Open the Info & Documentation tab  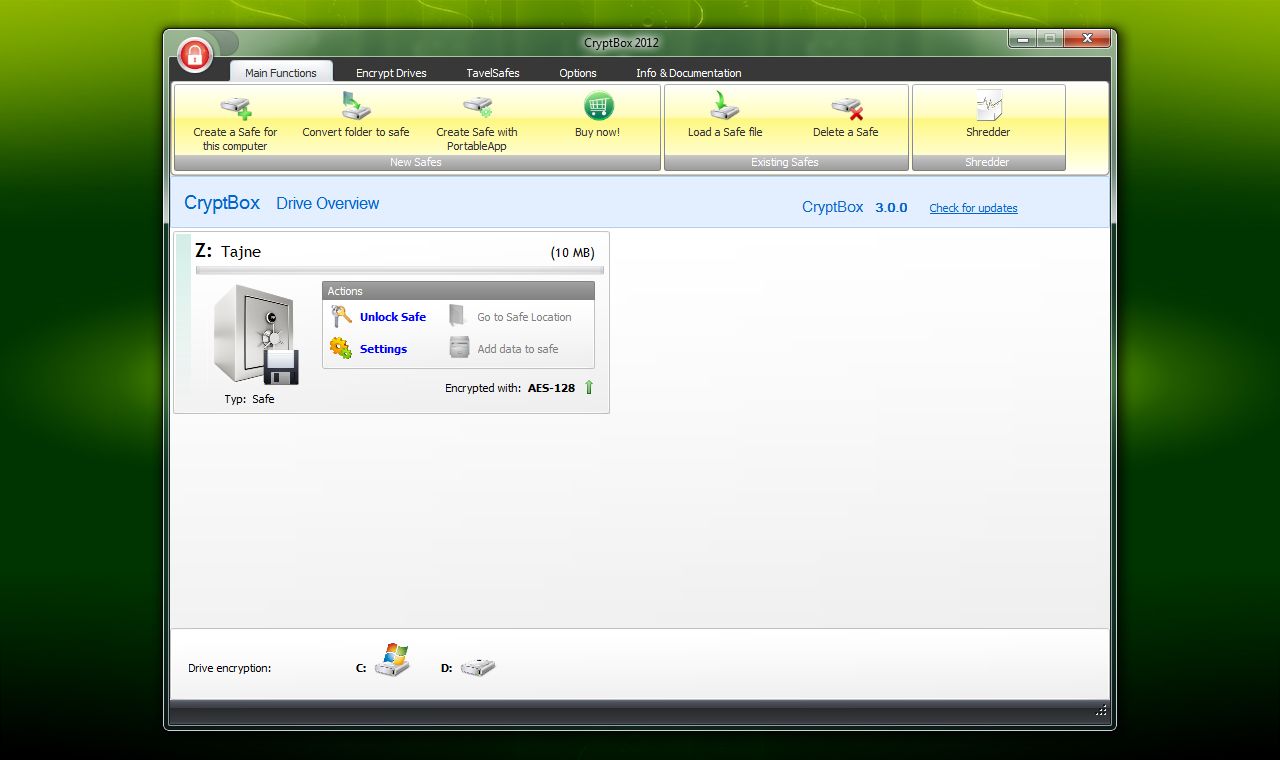tap(689, 73)
